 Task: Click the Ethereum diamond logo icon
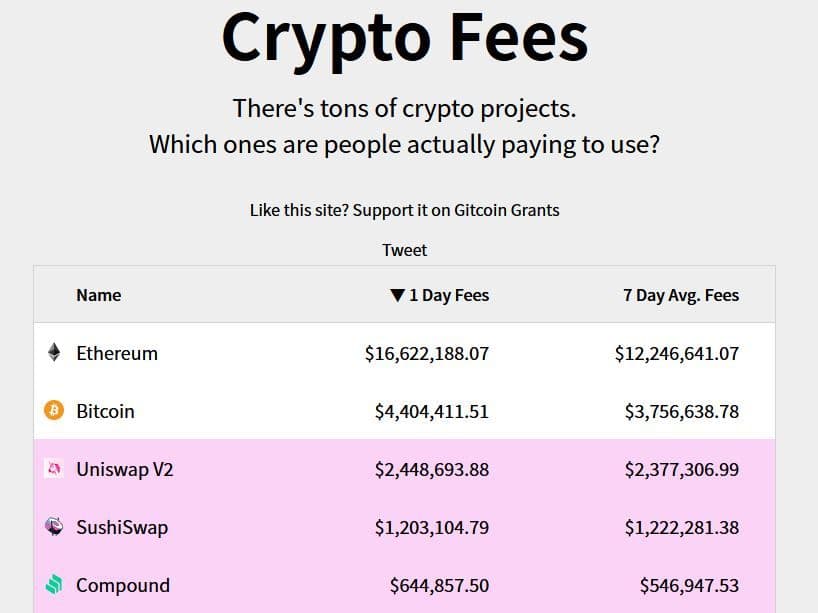[x=54, y=353]
